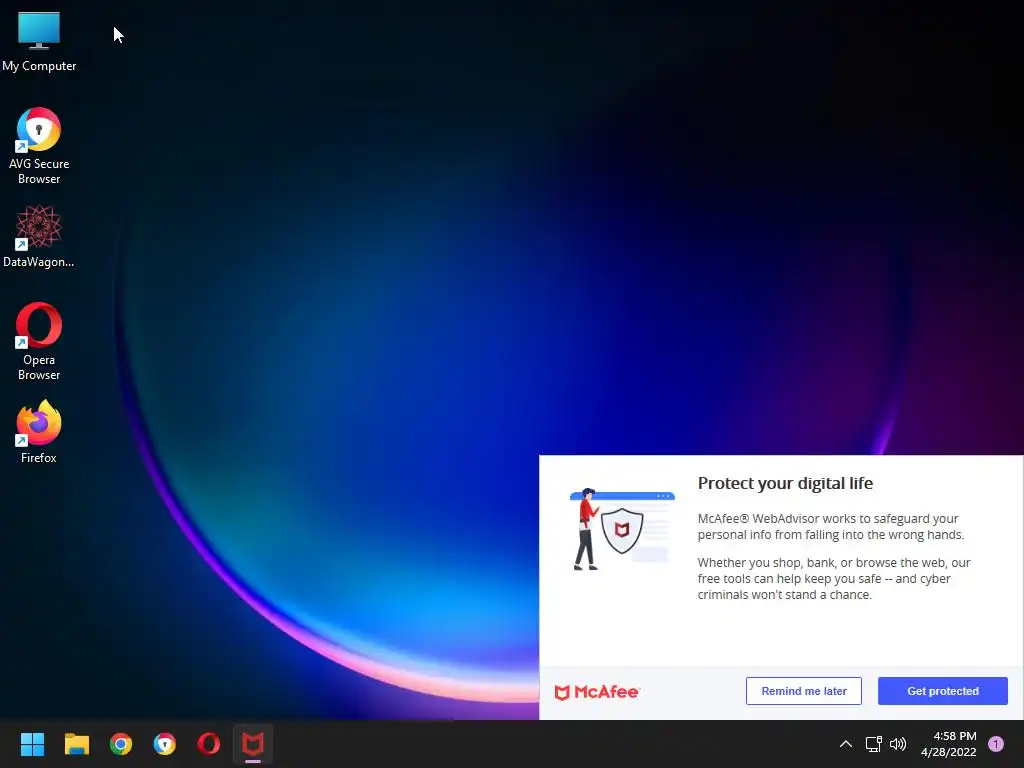The height and width of the screenshot is (768, 1024).
Task: Click the shield illustration in the McAfee popup
Action: 622,530
